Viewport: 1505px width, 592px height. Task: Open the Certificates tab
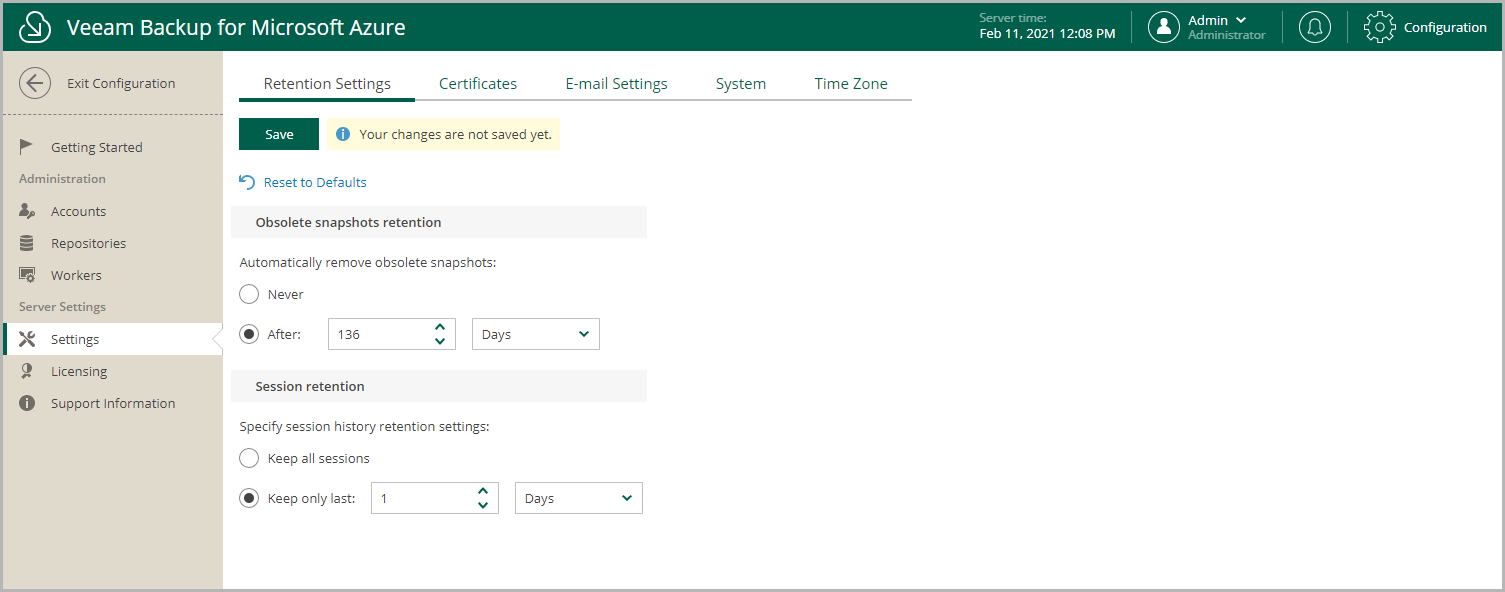click(x=478, y=84)
